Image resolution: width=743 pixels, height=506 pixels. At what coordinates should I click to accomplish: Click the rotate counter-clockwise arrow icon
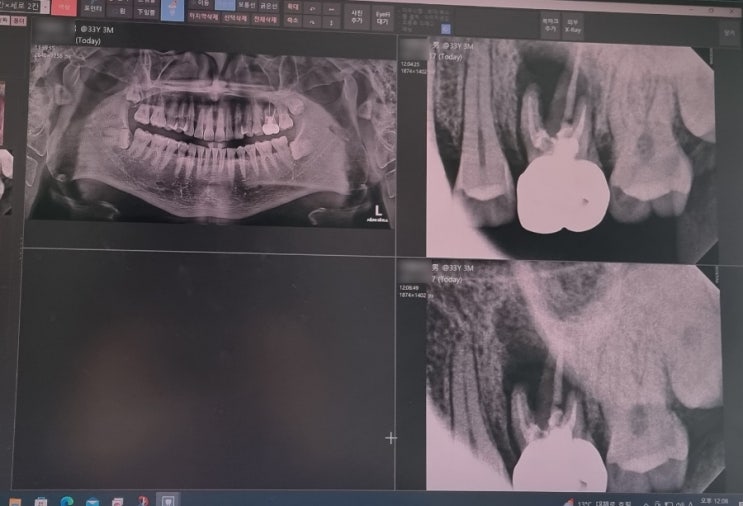[312, 9]
